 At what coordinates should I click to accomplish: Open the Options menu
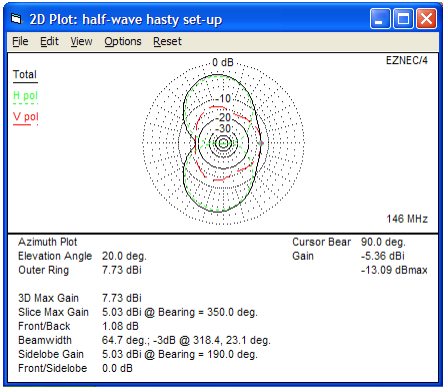[x=123, y=42]
